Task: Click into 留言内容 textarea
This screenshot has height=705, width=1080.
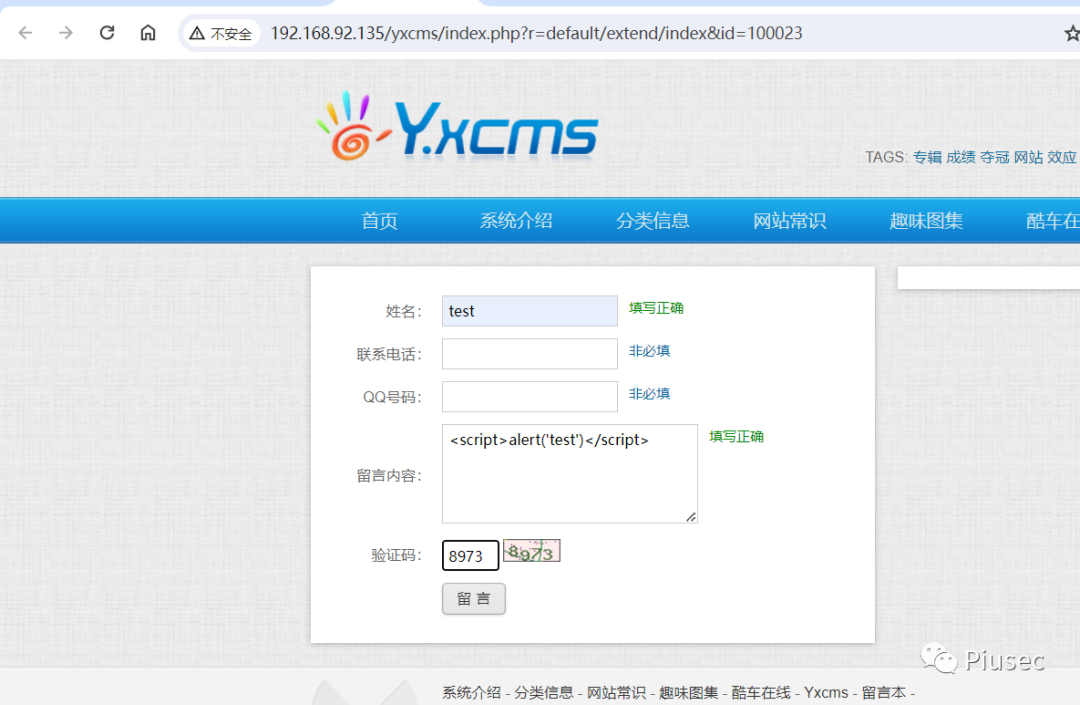Action: click(570, 474)
